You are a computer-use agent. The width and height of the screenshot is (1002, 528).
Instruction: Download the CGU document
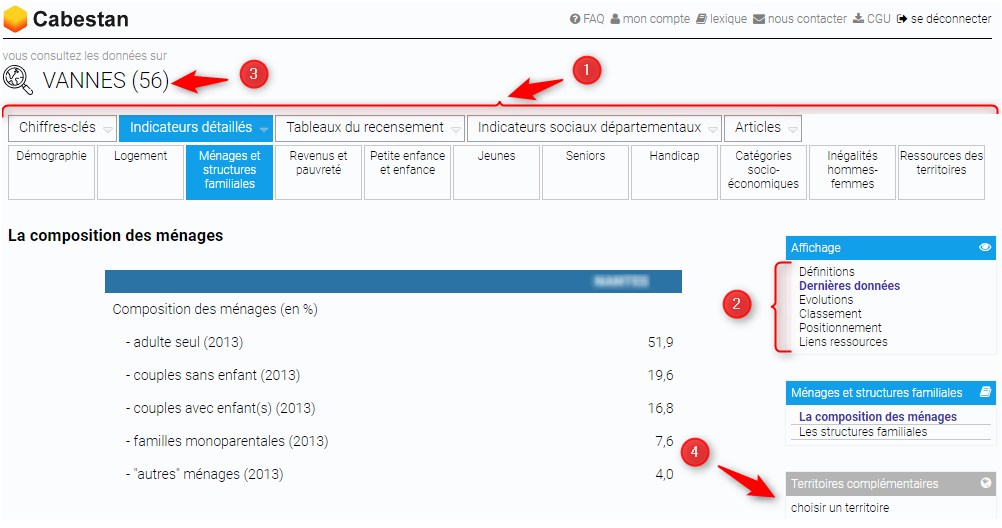tap(872, 19)
